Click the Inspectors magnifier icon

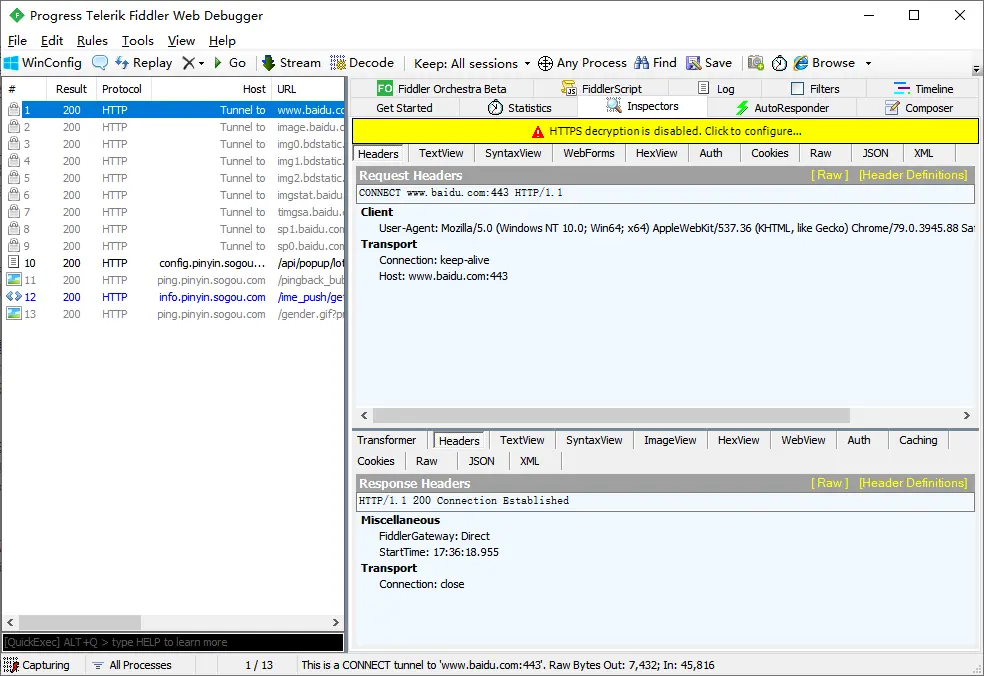point(614,106)
